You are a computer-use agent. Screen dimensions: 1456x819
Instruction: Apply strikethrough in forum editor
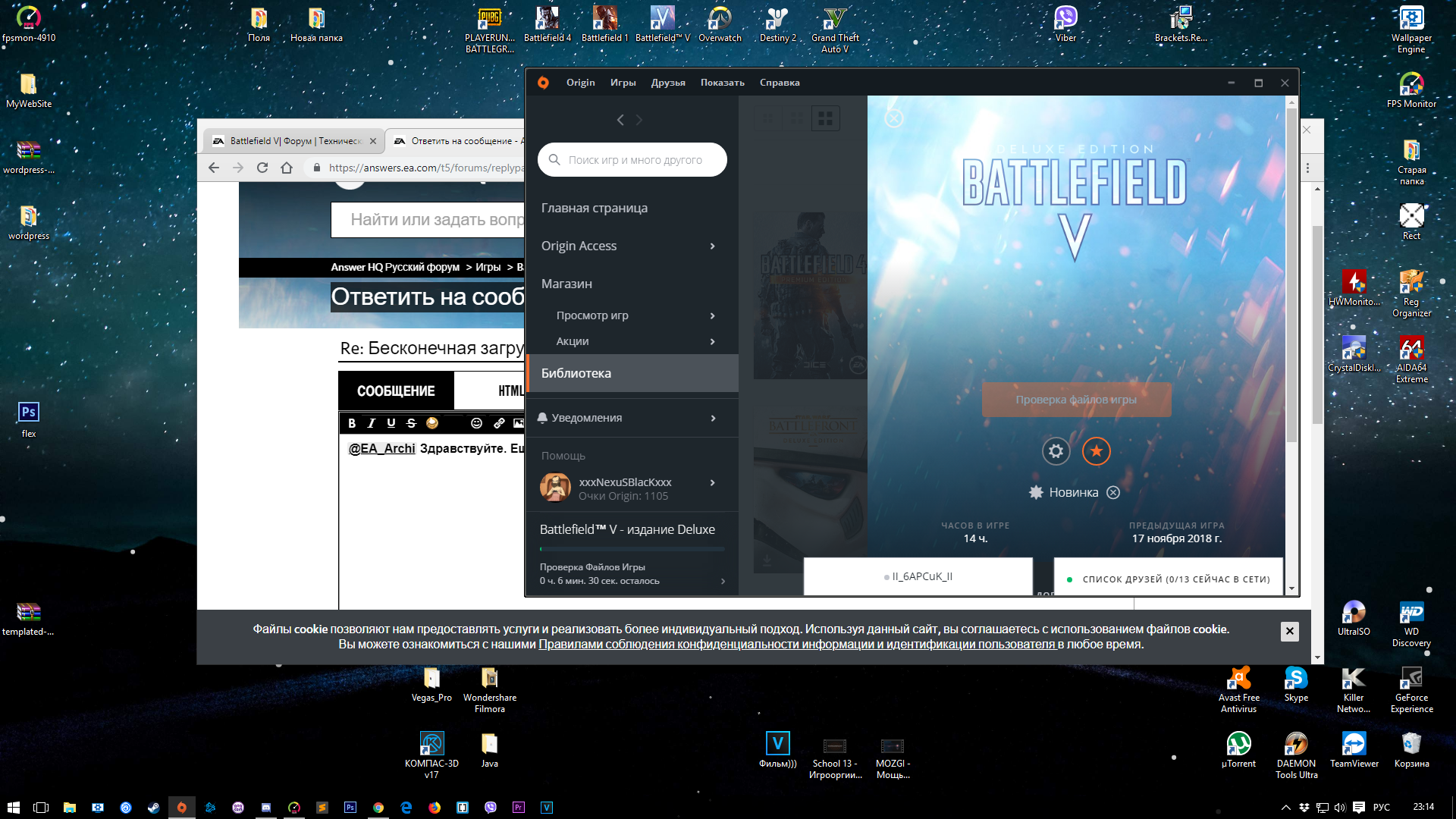(411, 423)
